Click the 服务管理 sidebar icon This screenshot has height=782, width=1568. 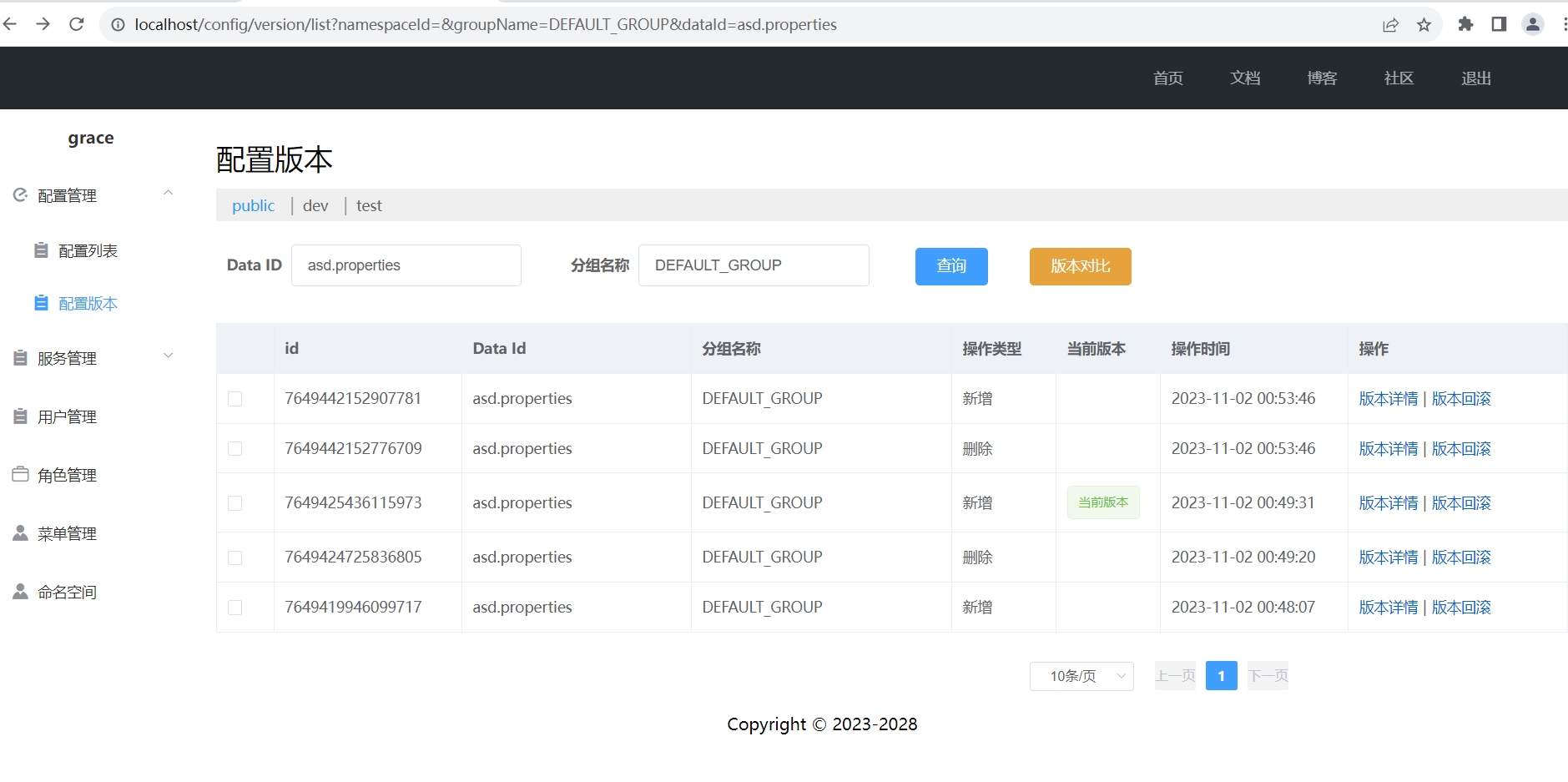(x=20, y=357)
